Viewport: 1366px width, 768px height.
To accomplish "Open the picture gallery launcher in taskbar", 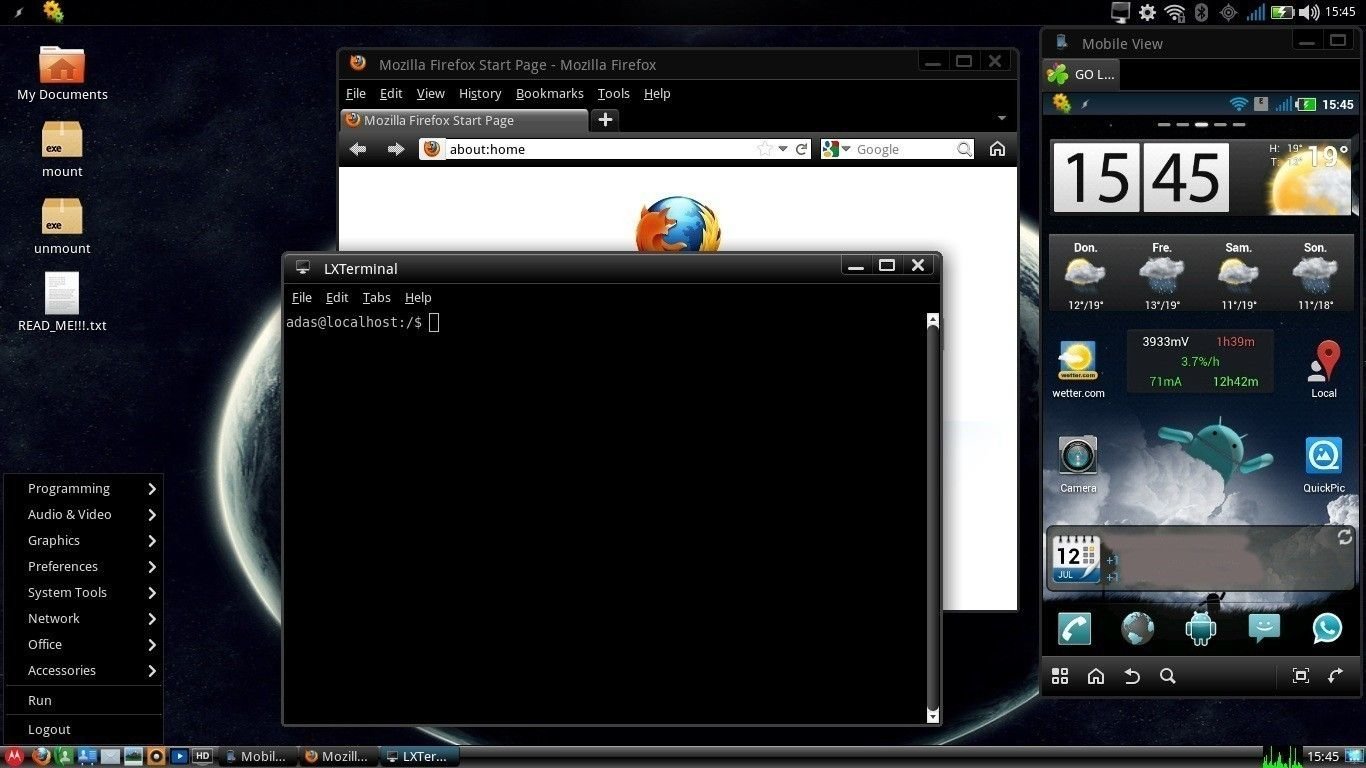I will pyautogui.click(x=133, y=756).
